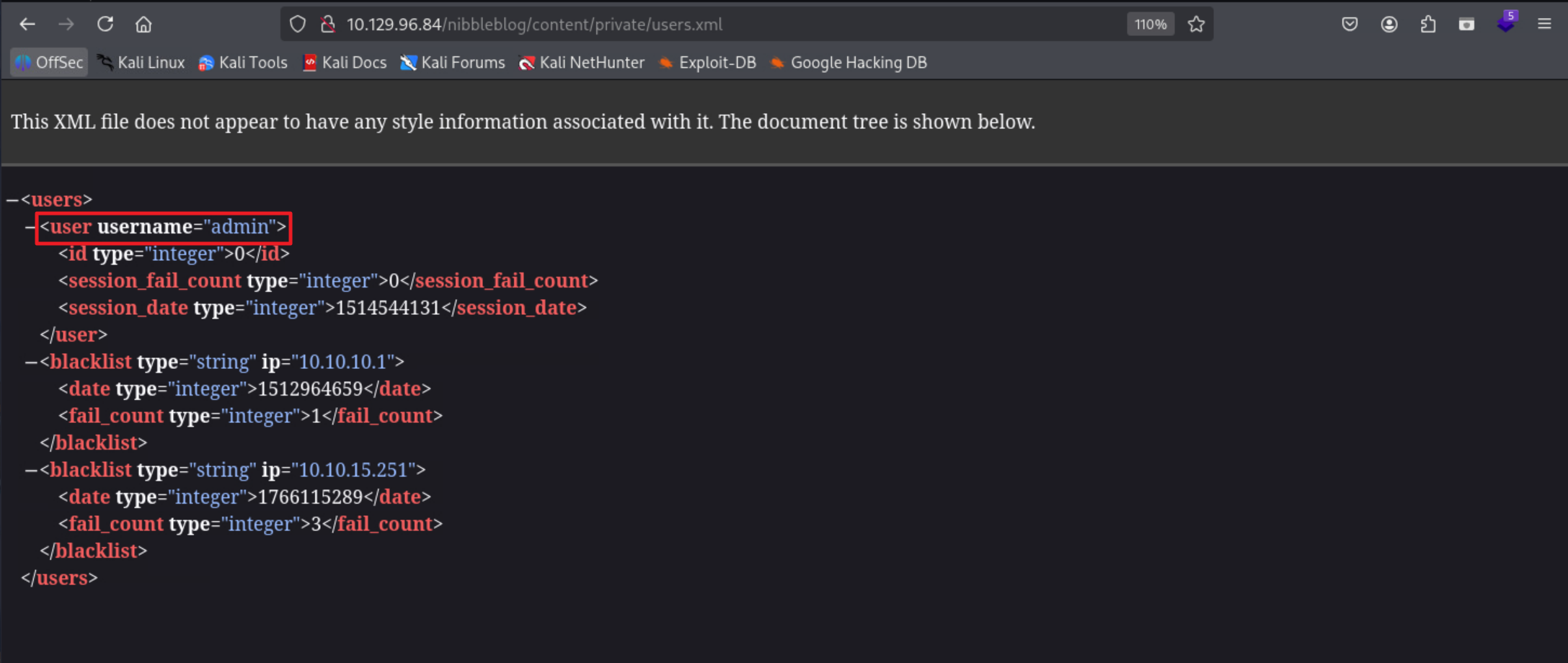Bookmark this page with the star
1568x663 pixels.
click(1196, 25)
